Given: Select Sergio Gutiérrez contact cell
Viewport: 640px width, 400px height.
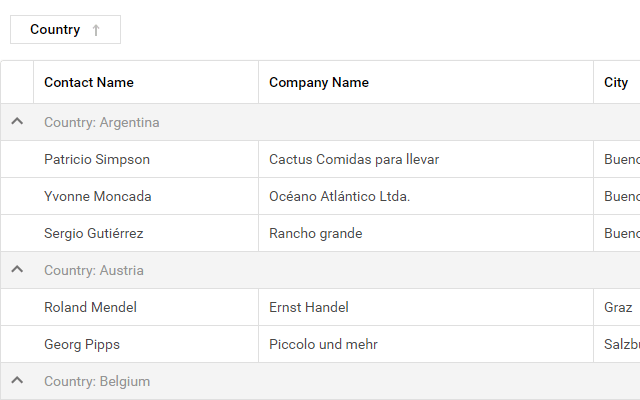Looking at the screenshot, I should pos(94,233).
